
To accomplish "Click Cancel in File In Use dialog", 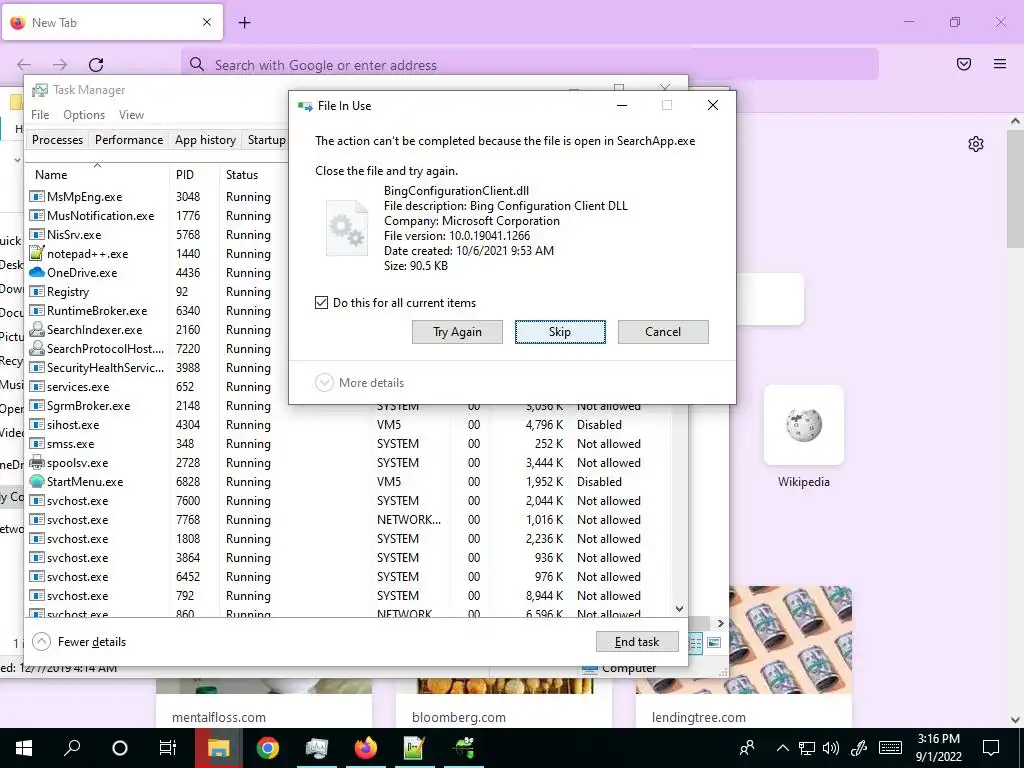I will [x=663, y=332].
